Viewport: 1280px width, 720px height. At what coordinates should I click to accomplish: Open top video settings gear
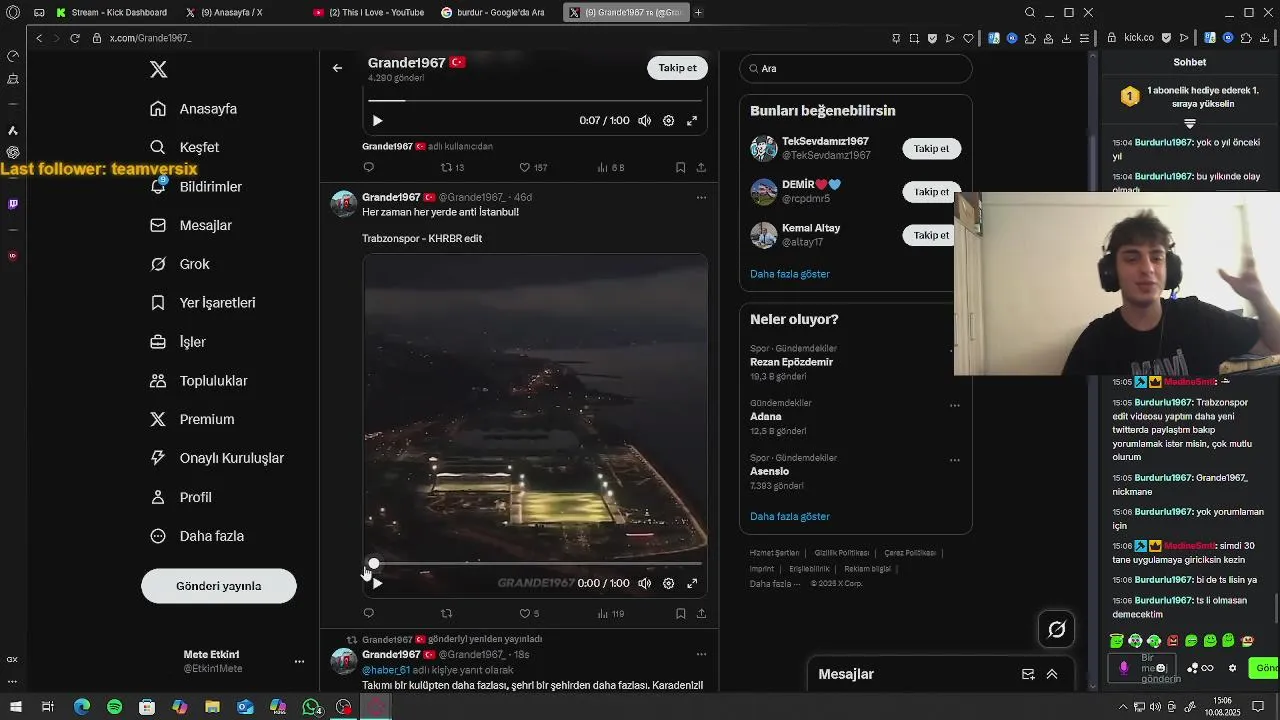669,120
